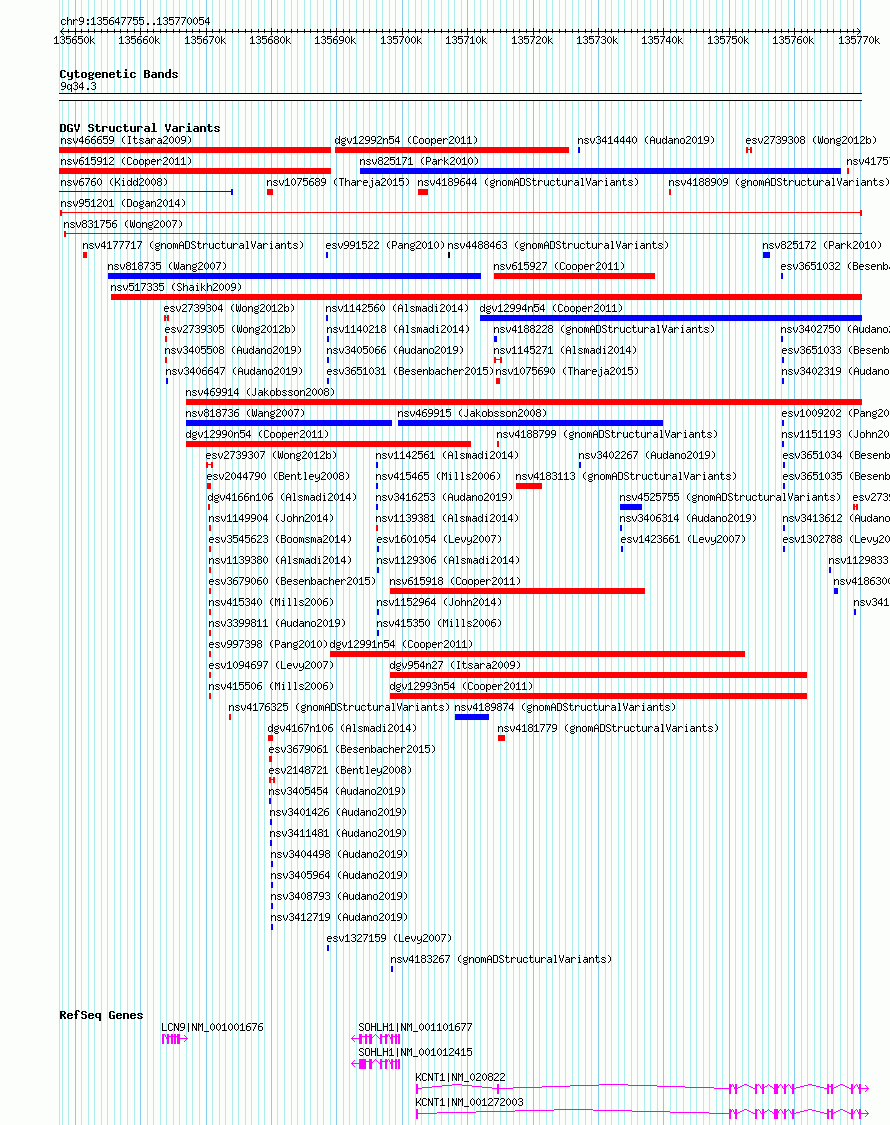The image size is (890, 1125).
Task: Open nsv517335 (Shaikh2009) variant label
Action: 176,287
